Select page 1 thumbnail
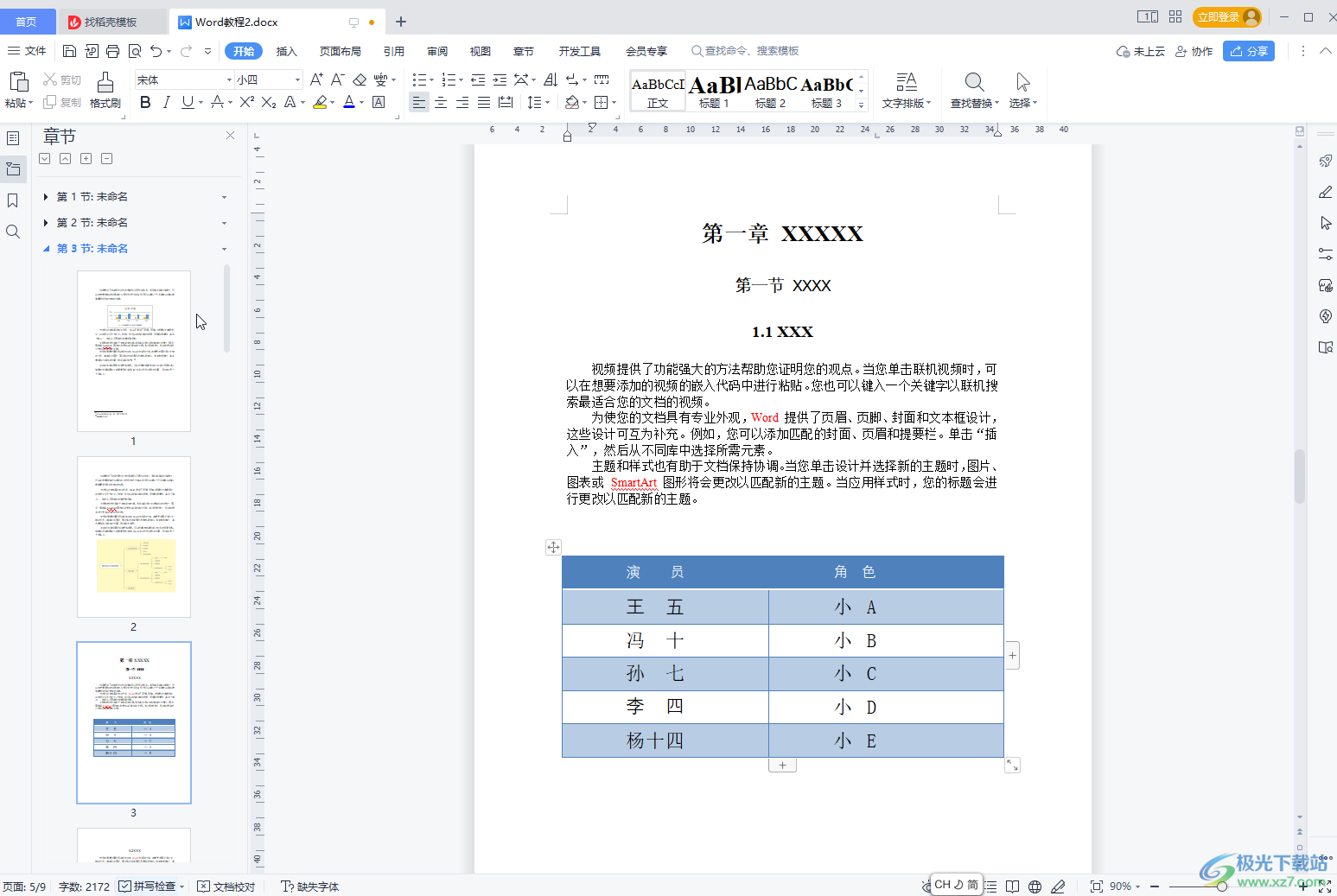1337x896 pixels. pyautogui.click(x=134, y=351)
